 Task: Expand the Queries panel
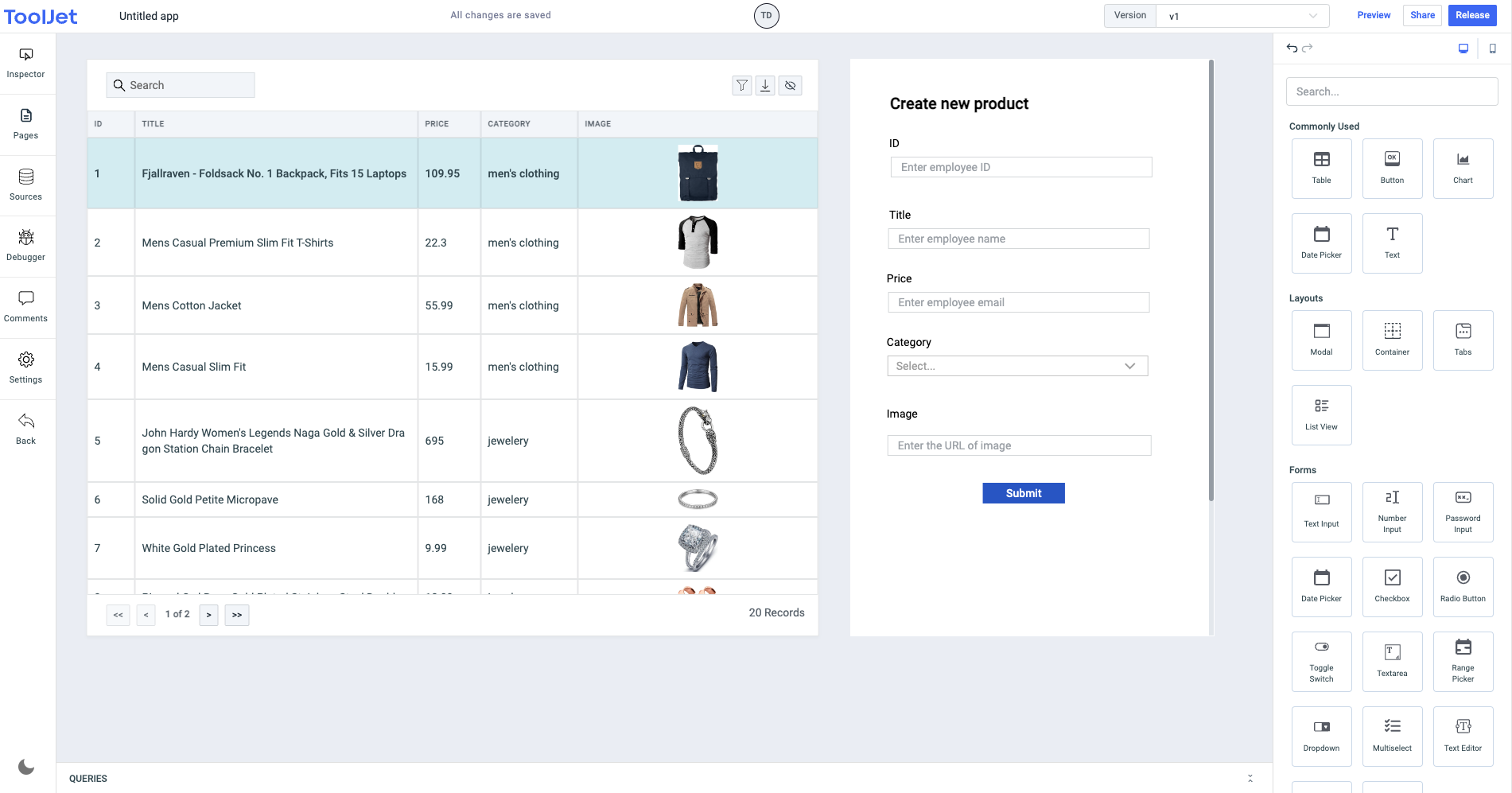(1250, 779)
